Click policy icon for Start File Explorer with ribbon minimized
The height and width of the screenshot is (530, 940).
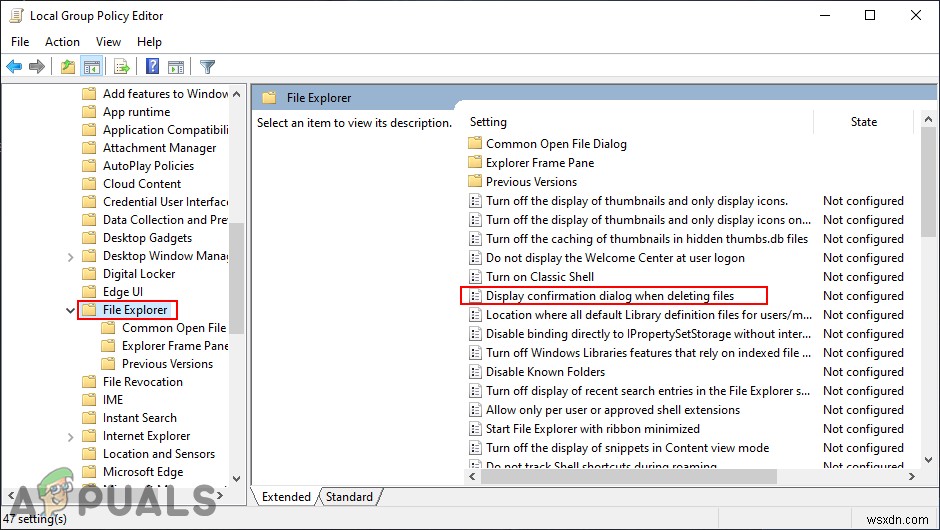[x=475, y=429]
